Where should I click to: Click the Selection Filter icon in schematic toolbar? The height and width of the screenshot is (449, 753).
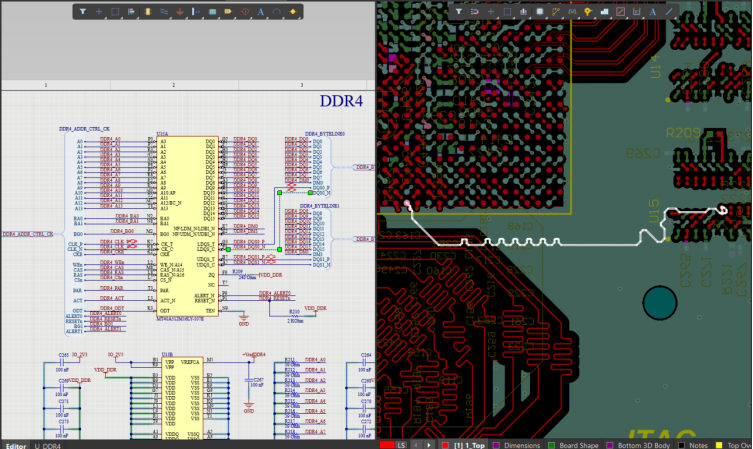point(83,12)
